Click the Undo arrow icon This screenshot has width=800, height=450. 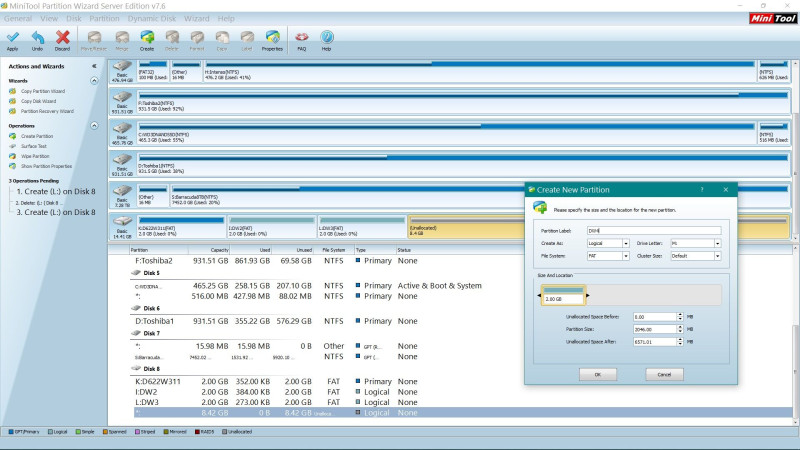click(x=37, y=38)
